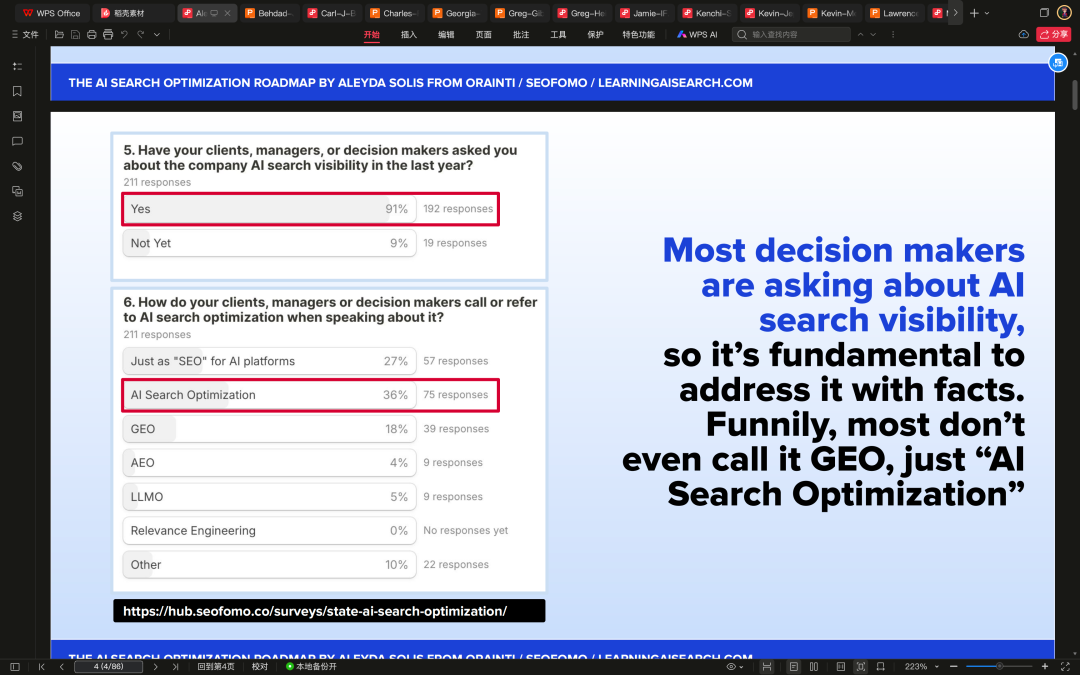1080x675 pixels.
Task: Click the search box 输入查找内容
Action: [x=791, y=34]
